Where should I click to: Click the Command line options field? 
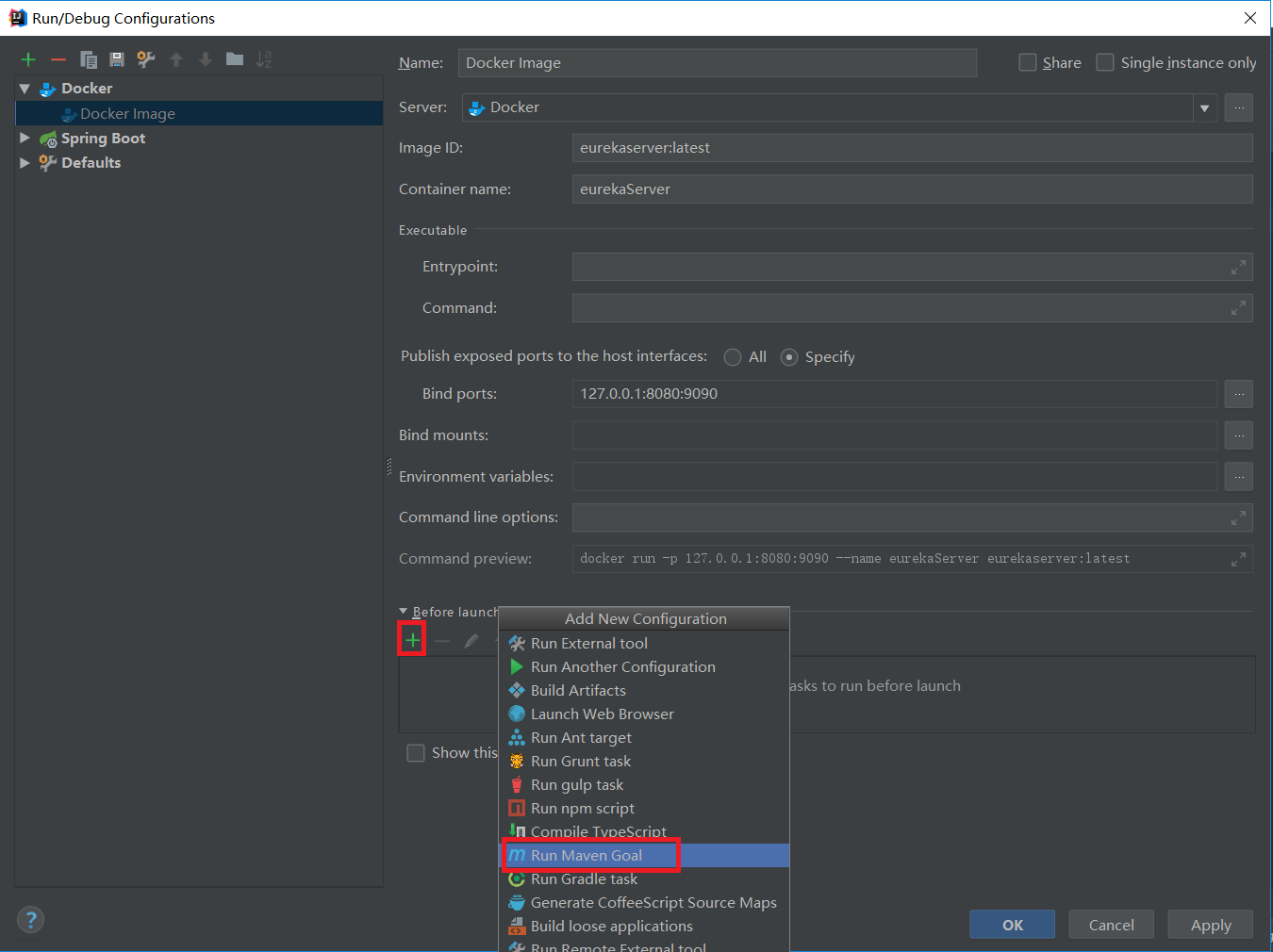pos(913,517)
